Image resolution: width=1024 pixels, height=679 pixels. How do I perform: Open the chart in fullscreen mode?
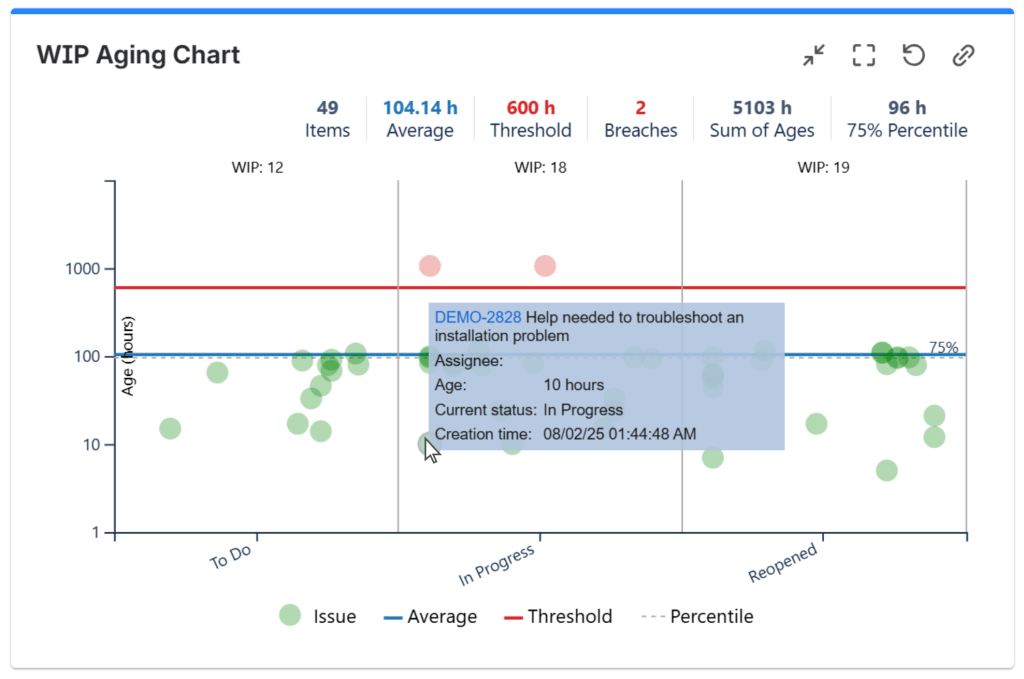tap(864, 55)
